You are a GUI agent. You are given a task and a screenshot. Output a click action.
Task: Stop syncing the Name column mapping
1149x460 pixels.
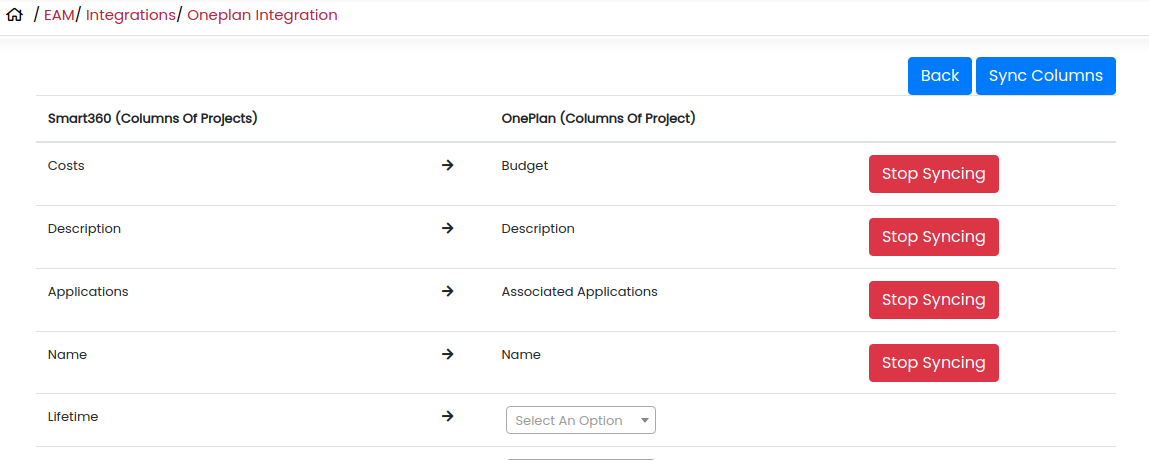pyautogui.click(x=934, y=363)
